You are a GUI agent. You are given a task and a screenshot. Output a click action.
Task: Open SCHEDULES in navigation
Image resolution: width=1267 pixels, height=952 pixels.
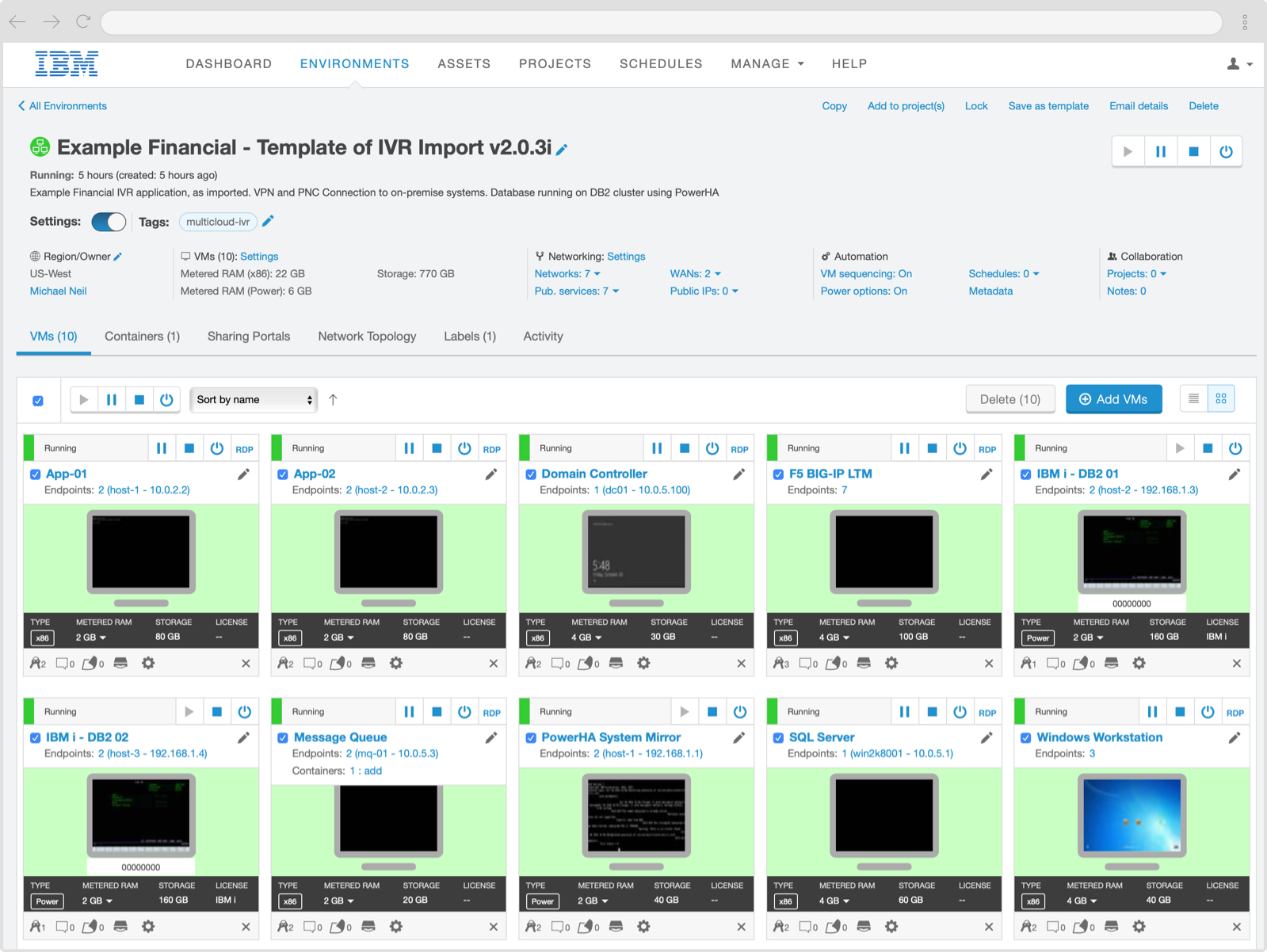[661, 63]
